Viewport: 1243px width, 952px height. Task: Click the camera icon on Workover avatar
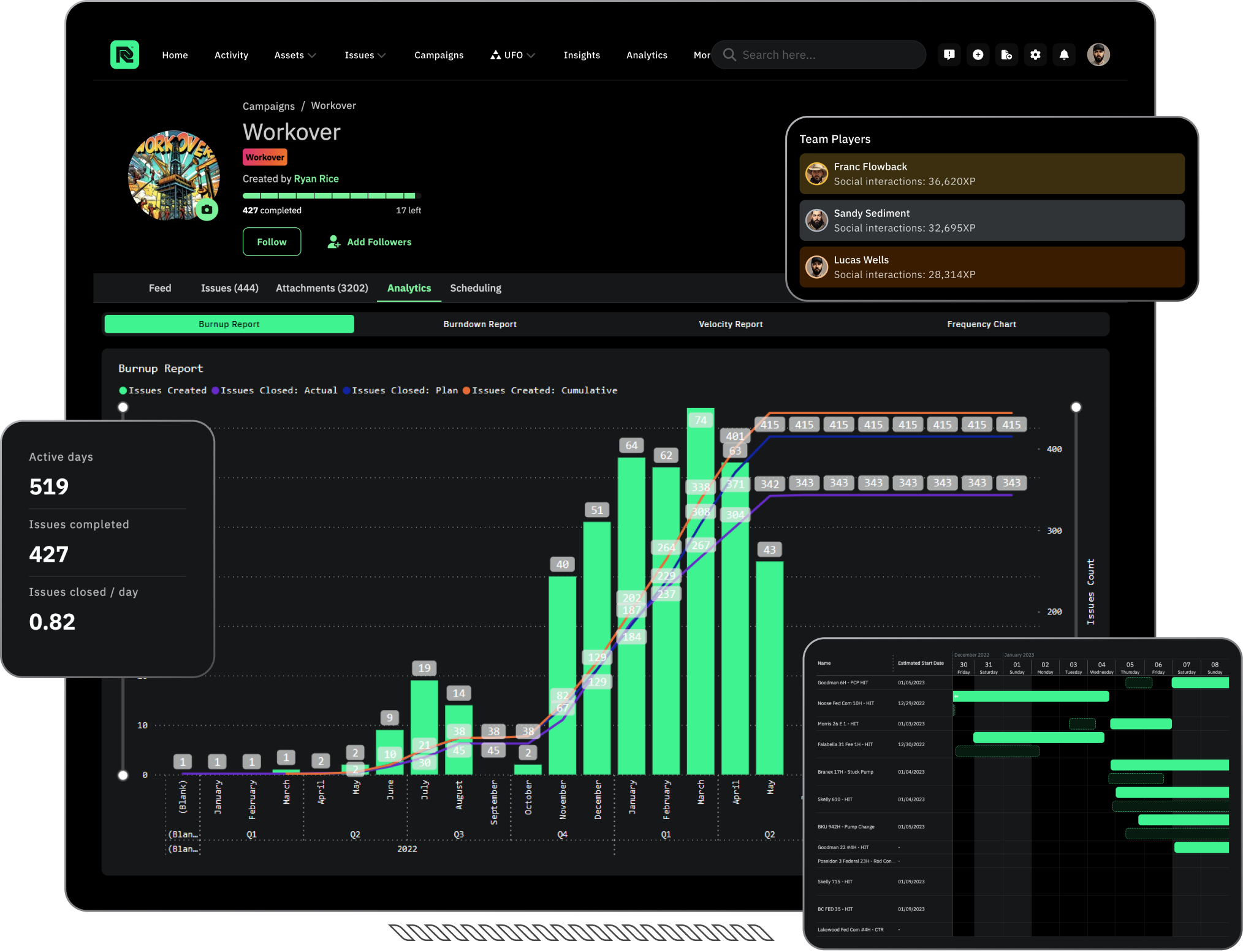tap(207, 210)
